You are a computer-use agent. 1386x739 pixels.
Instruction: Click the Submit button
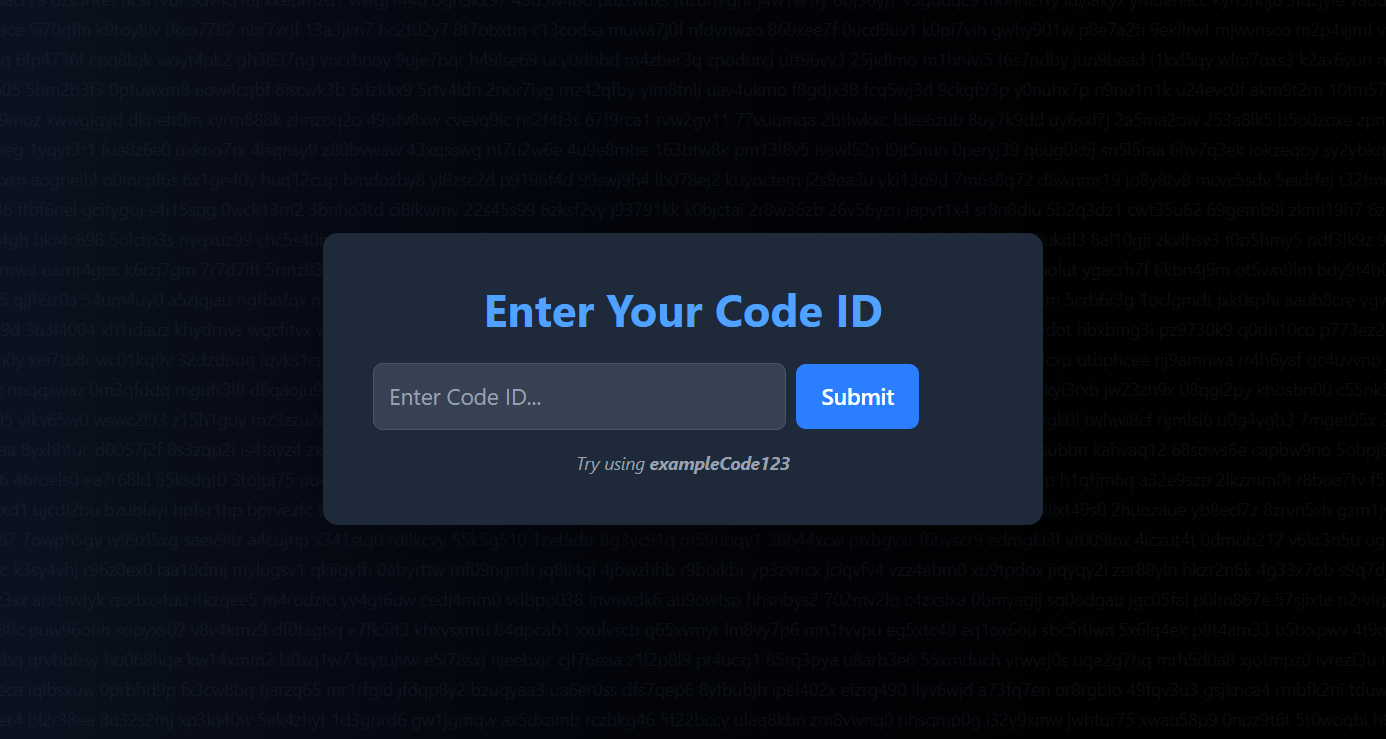pos(857,396)
